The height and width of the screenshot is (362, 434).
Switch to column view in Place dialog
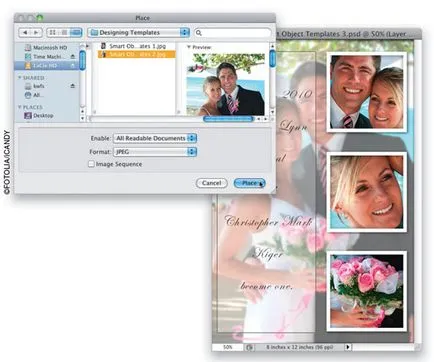click(x=76, y=32)
